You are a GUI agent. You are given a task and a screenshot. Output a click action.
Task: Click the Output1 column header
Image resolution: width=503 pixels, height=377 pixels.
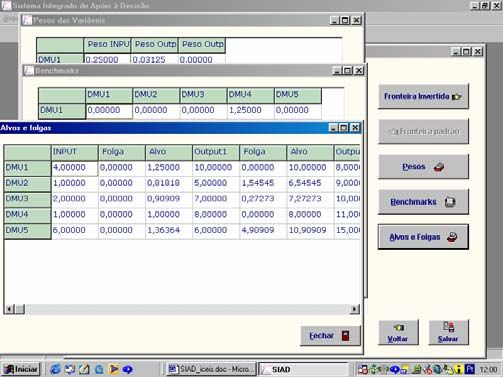point(215,152)
